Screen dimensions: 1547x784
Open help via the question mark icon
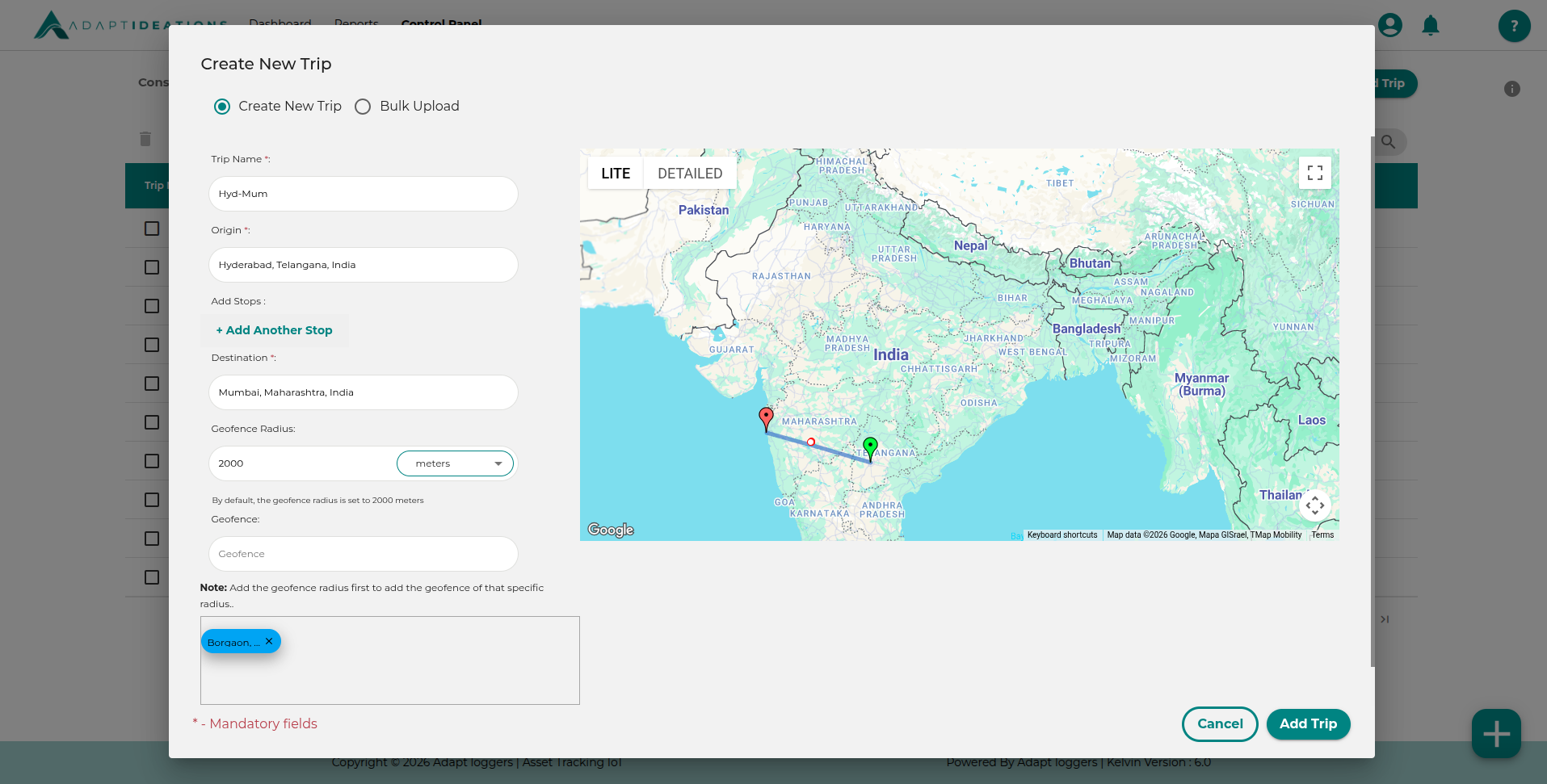pos(1514,26)
